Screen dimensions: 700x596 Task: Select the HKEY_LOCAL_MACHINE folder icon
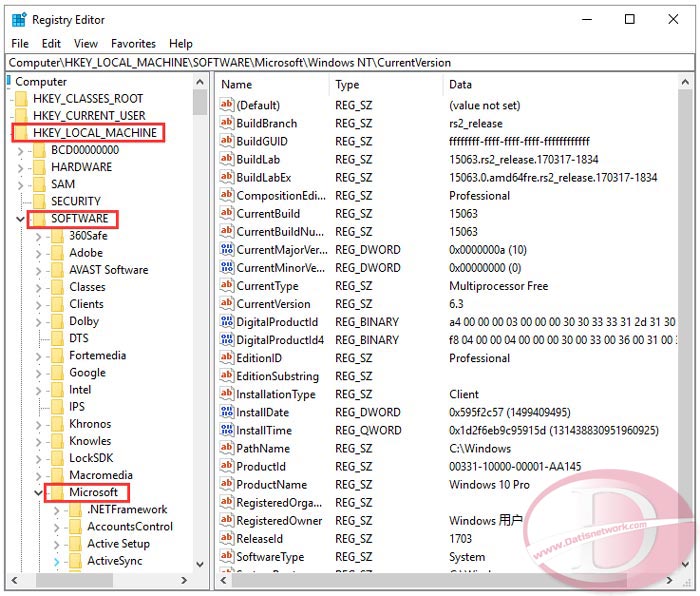click(x=21, y=133)
